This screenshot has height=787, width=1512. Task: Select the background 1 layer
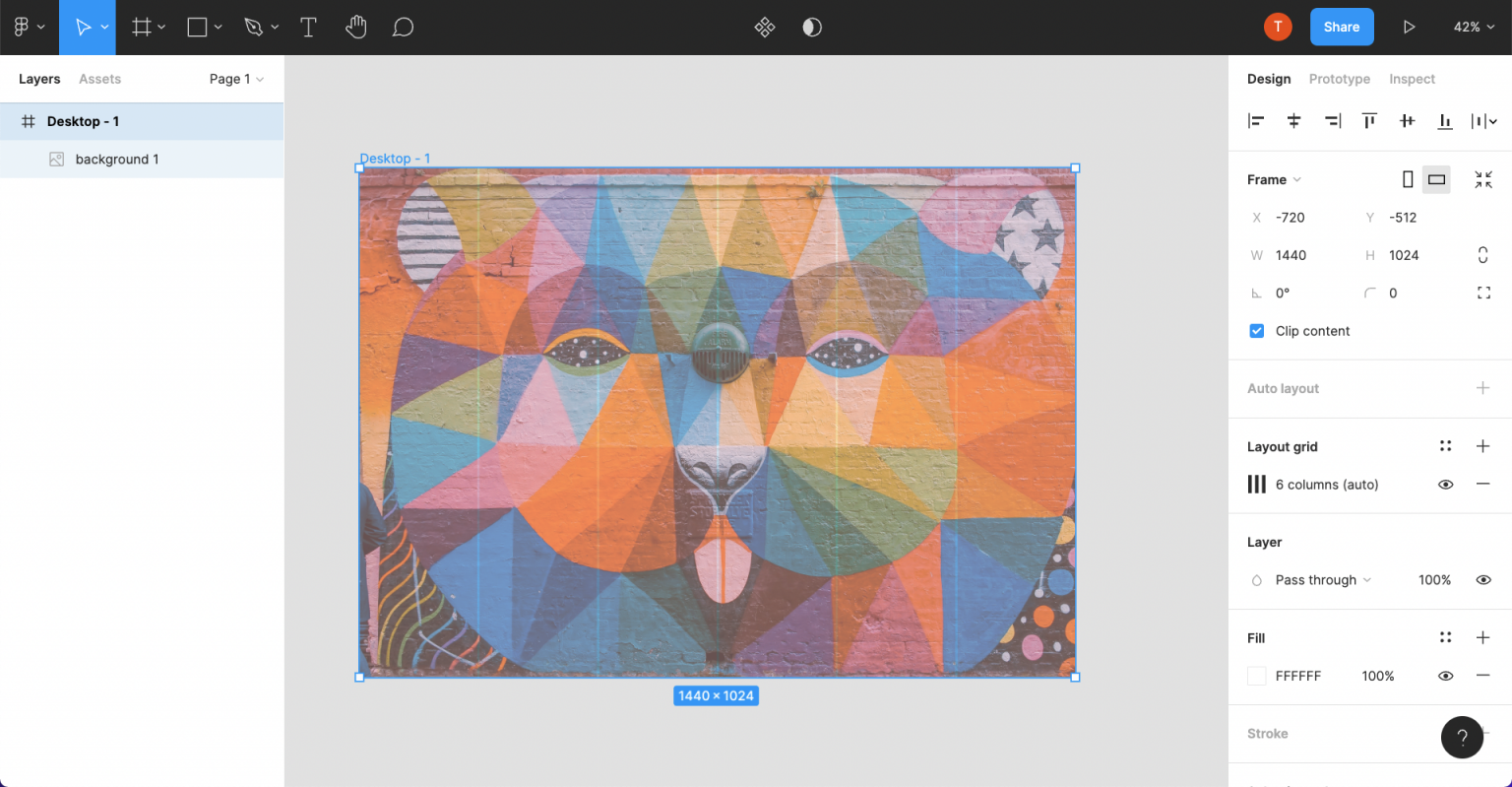click(116, 160)
